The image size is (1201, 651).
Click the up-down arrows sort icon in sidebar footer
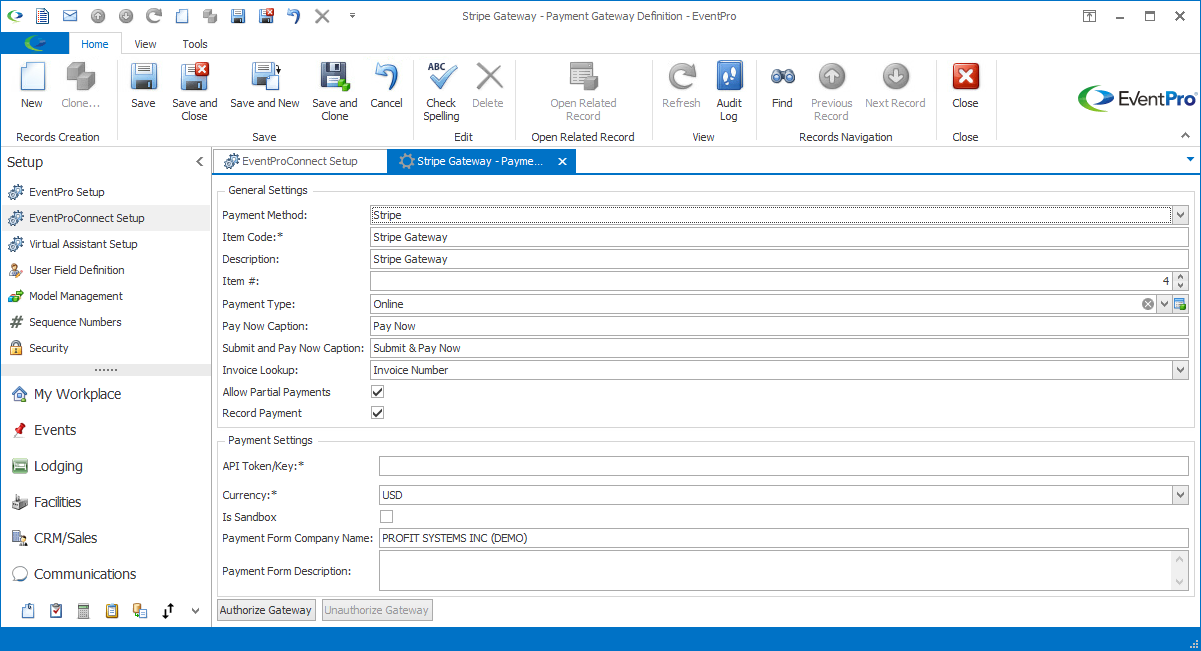pyautogui.click(x=168, y=610)
